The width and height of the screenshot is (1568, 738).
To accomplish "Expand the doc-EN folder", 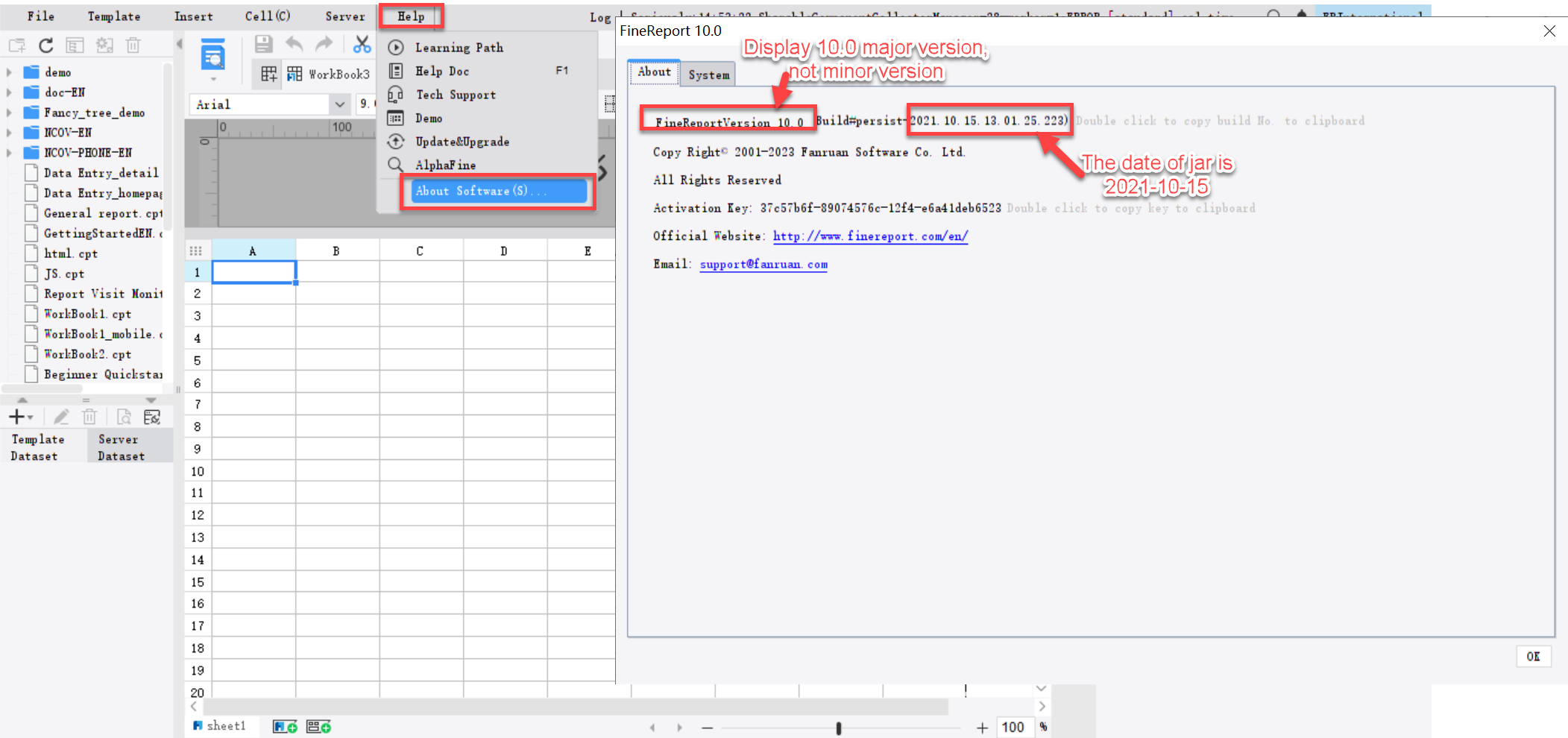I will pos(9,92).
